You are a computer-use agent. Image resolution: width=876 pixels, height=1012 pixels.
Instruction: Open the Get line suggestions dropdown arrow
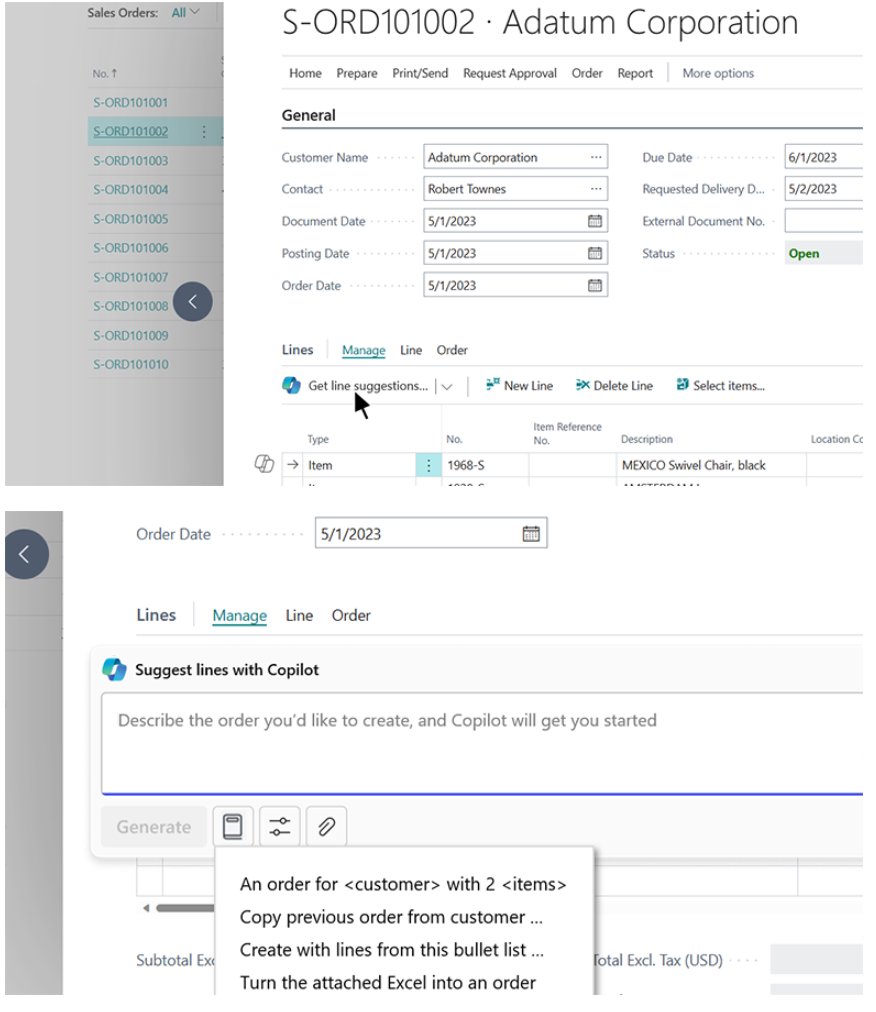(447, 386)
